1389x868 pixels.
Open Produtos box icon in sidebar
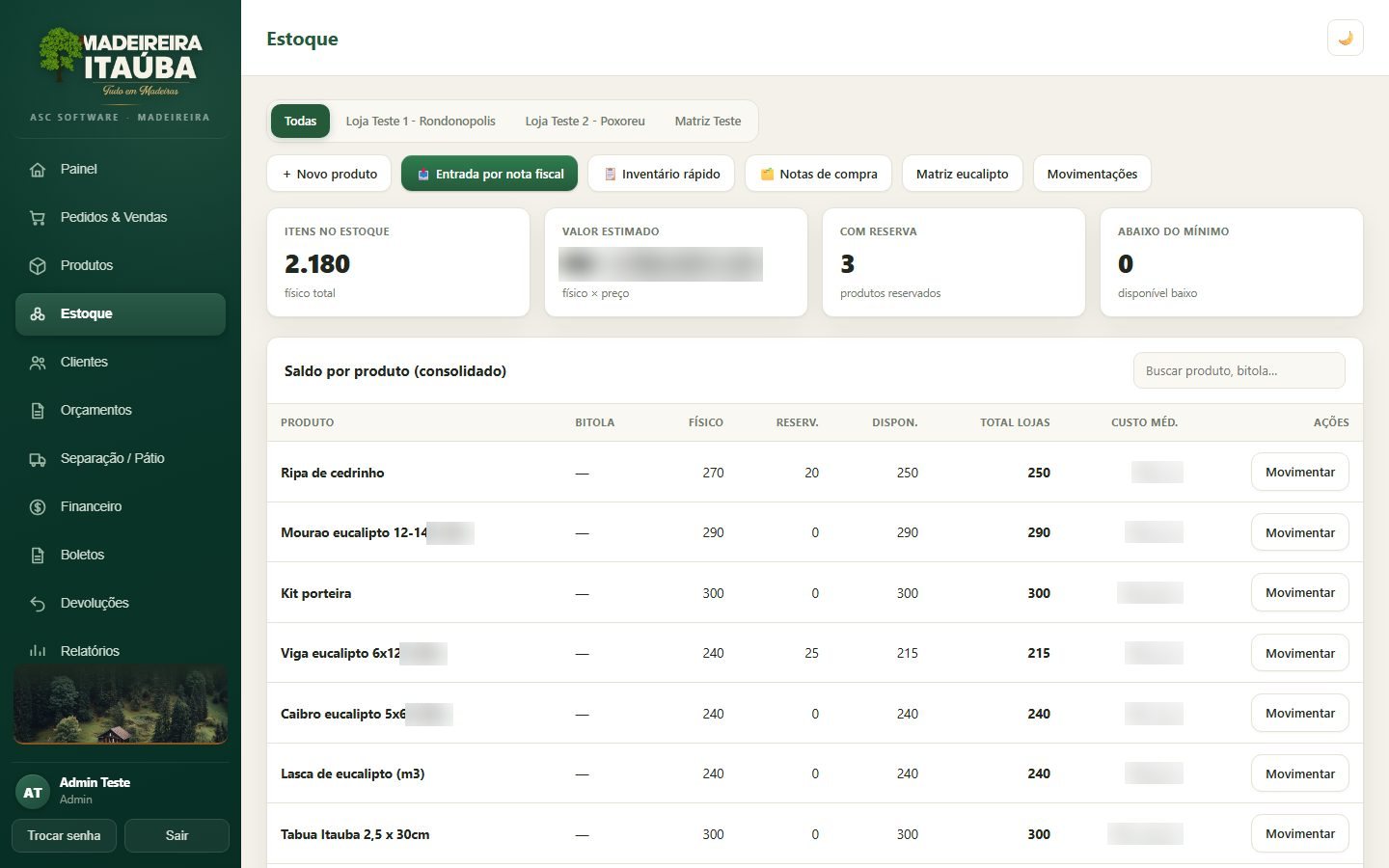(38, 265)
